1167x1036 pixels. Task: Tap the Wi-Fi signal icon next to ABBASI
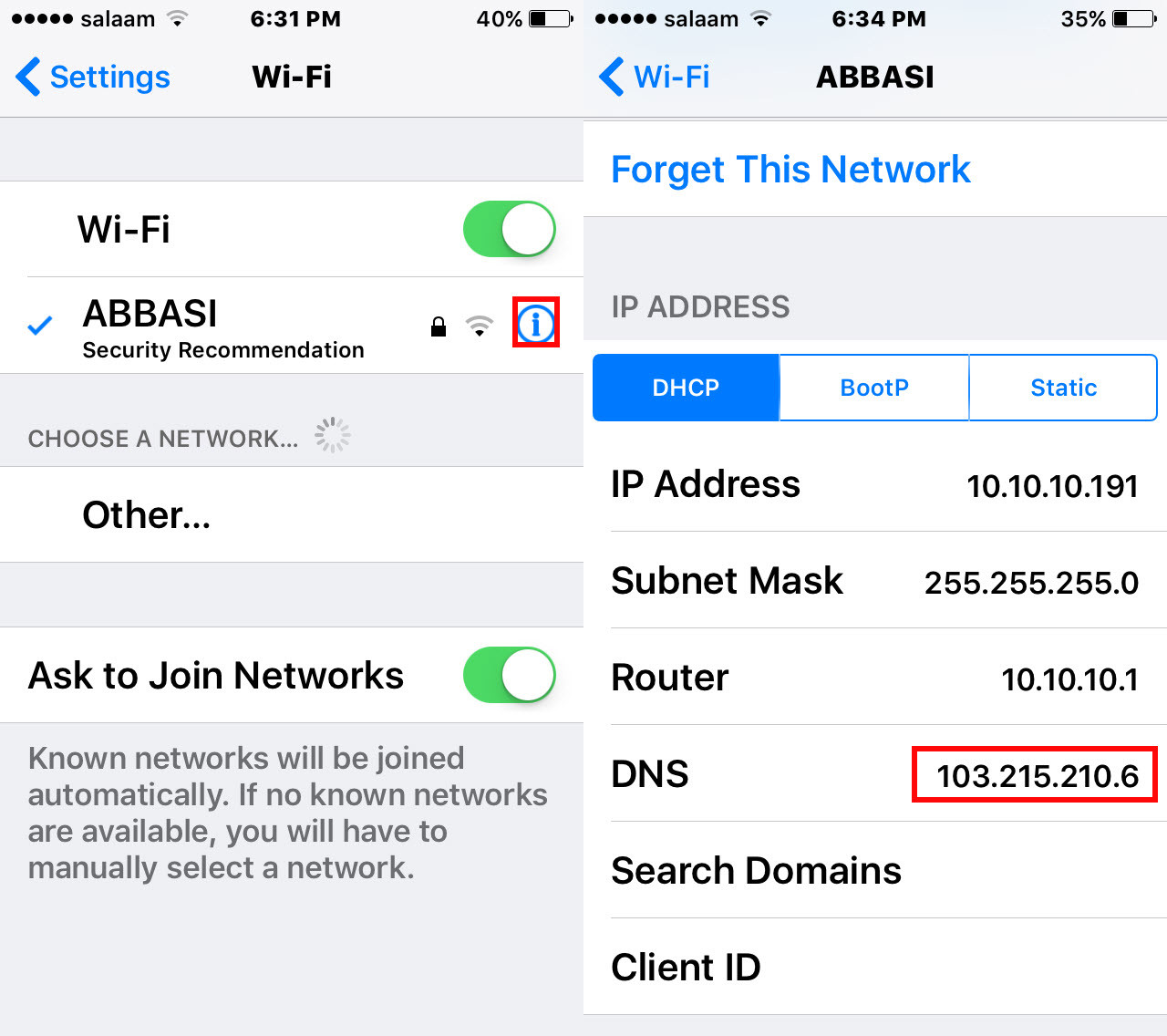point(479,326)
